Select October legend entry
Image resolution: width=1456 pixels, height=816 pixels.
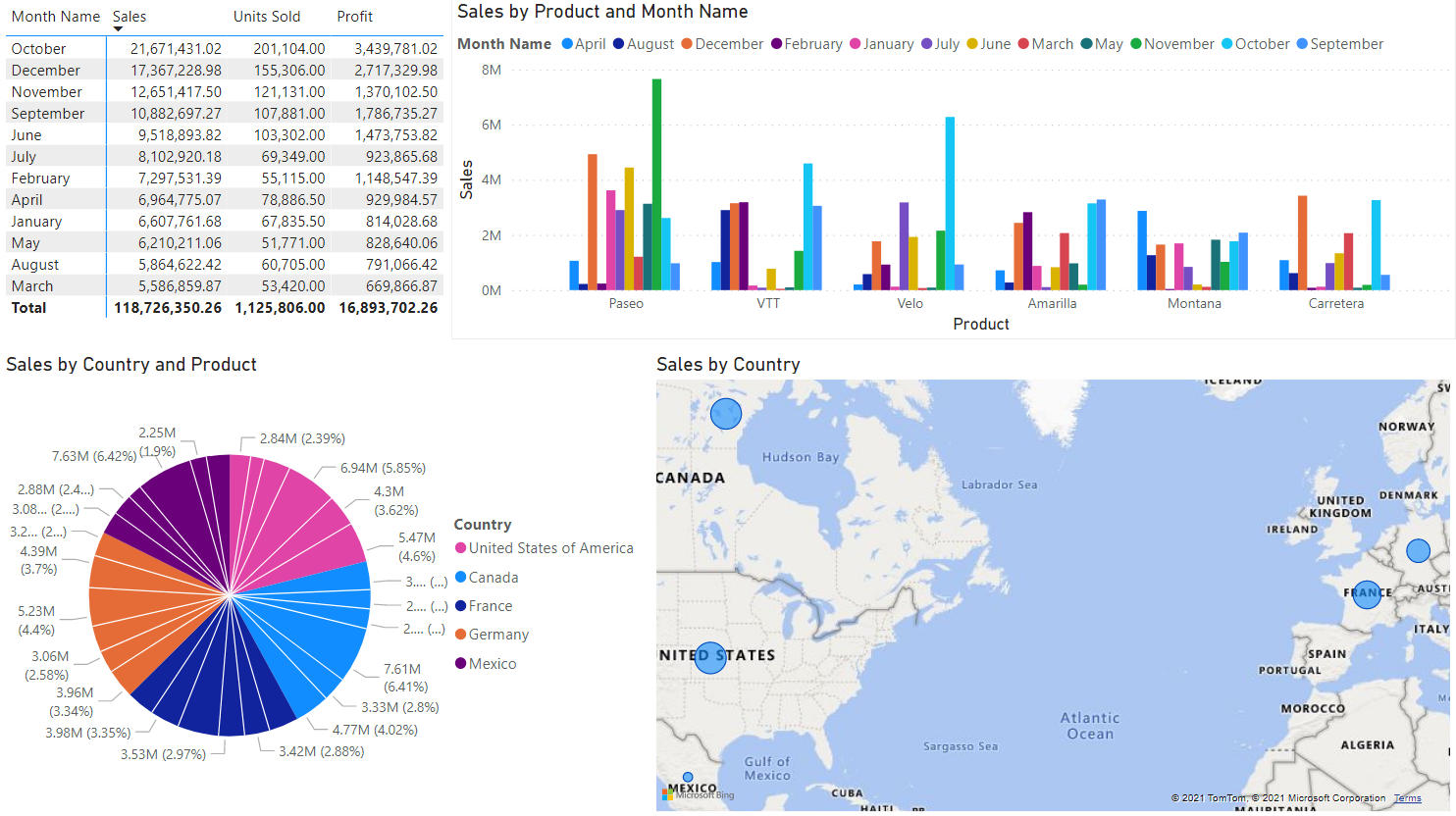(1256, 44)
